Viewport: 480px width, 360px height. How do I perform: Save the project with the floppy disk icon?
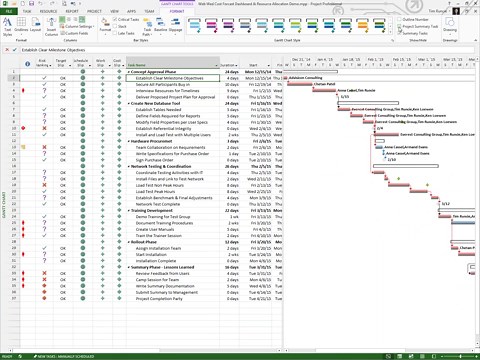(31, 3)
